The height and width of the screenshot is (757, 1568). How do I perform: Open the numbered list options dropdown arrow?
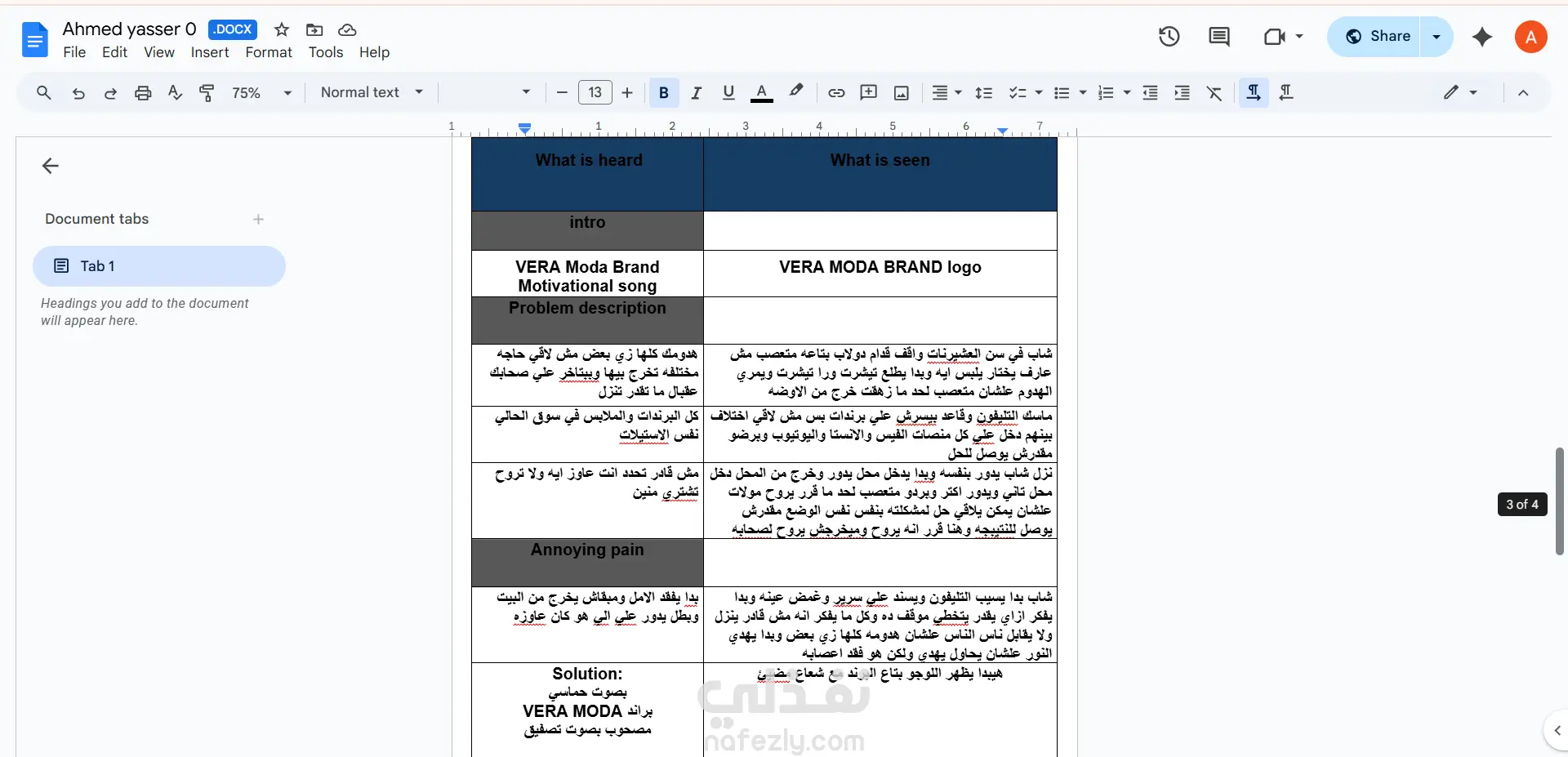click(1127, 93)
